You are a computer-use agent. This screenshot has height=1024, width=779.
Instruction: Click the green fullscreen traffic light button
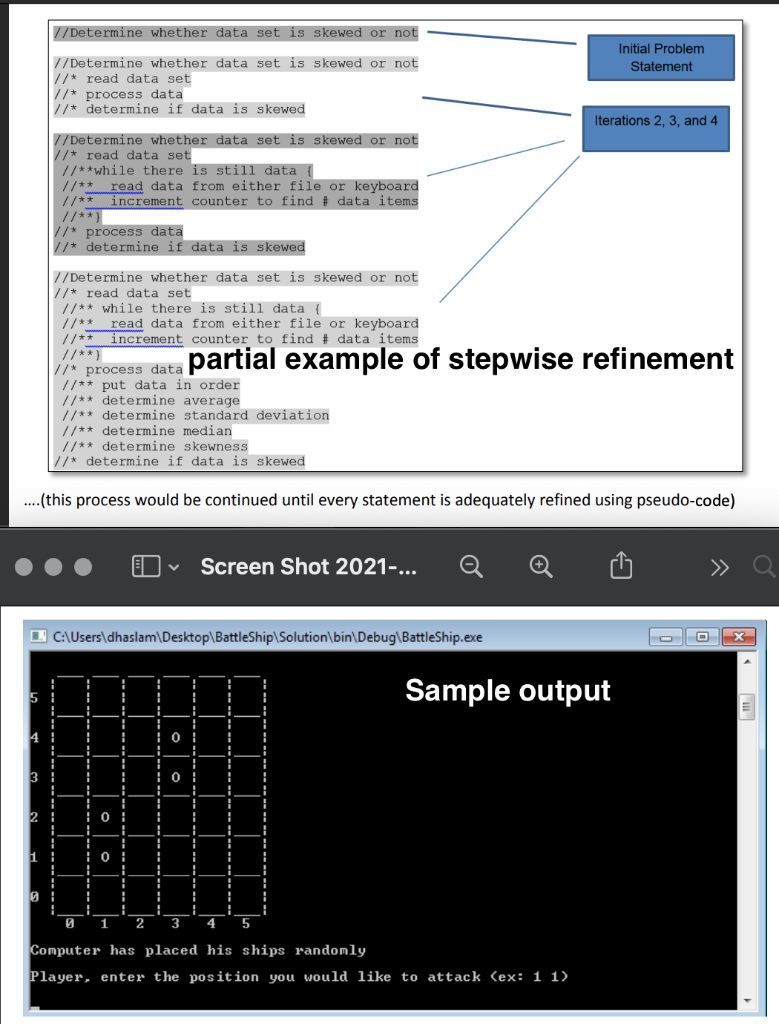click(x=83, y=567)
